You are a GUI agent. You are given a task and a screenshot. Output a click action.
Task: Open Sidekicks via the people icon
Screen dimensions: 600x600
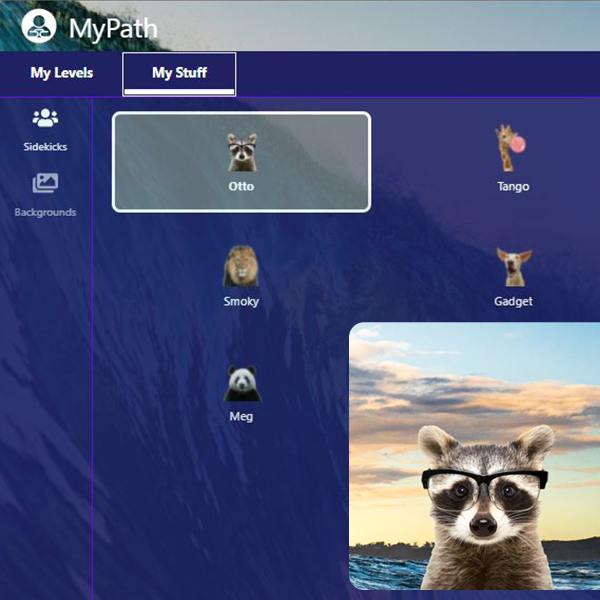point(45,119)
